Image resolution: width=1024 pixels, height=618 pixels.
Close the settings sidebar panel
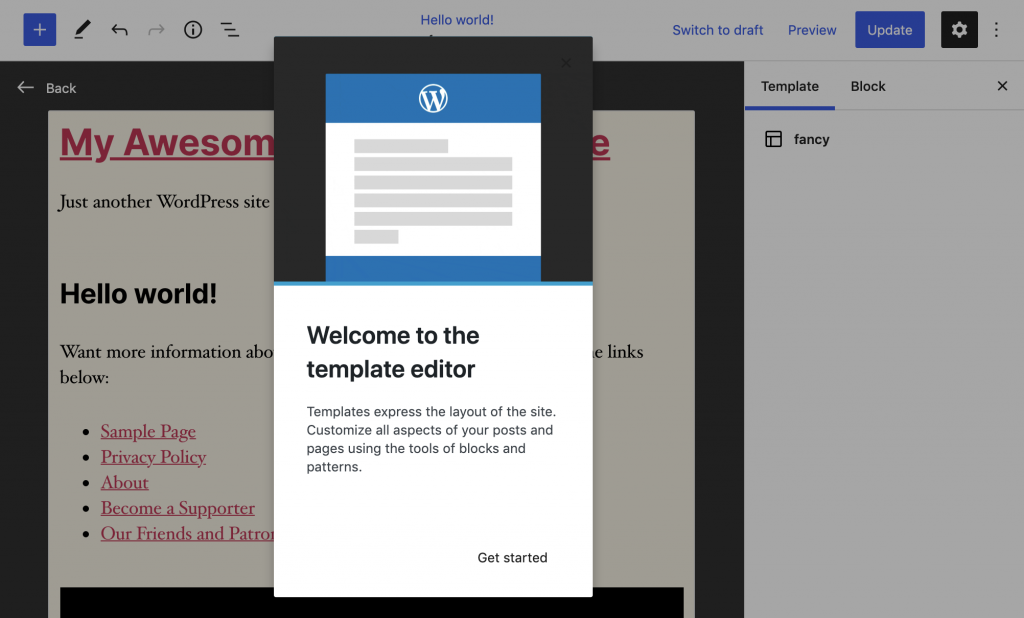(x=1002, y=86)
